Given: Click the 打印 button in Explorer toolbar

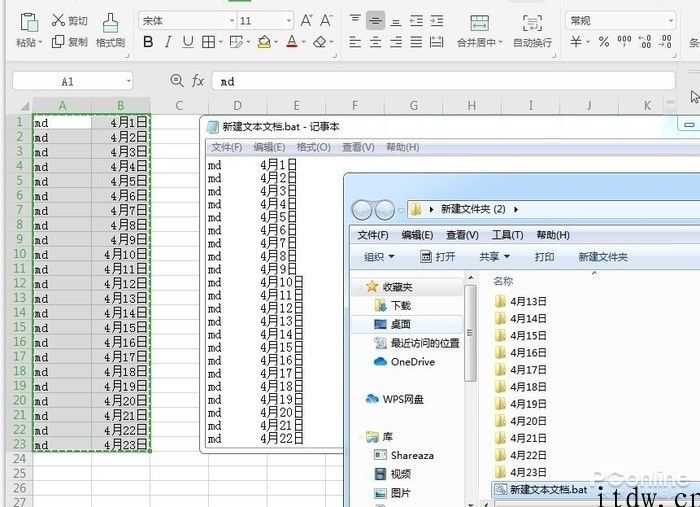Looking at the screenshot, I should coord(544,257).
